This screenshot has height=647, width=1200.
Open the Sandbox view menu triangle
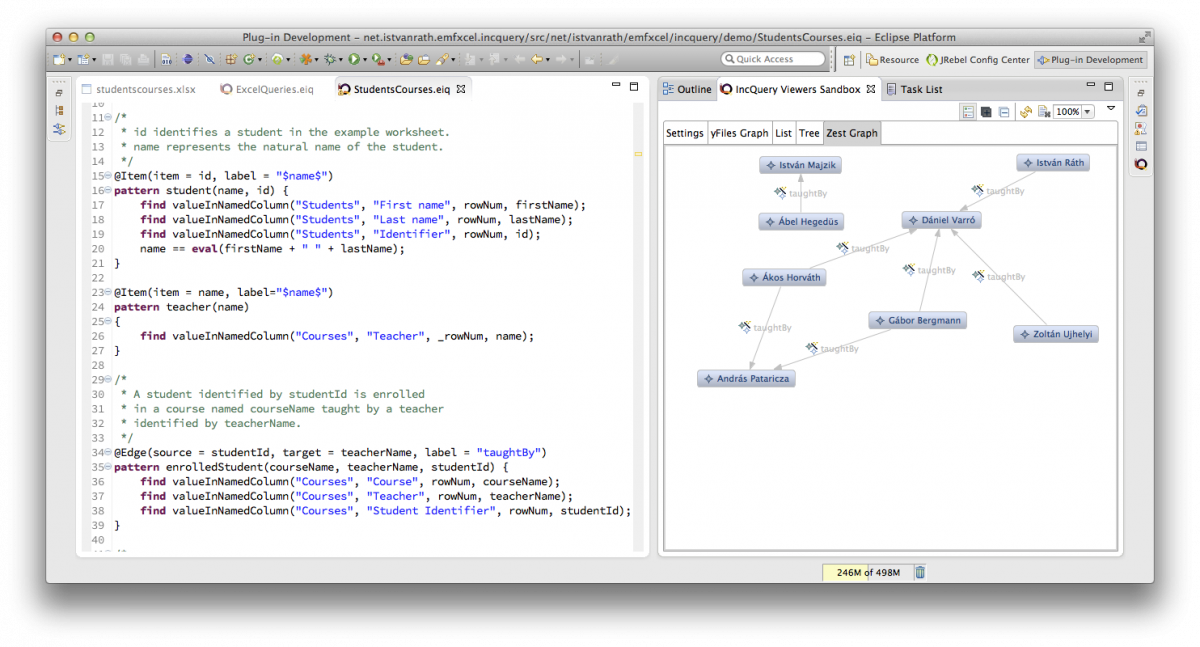[1110, 108]
